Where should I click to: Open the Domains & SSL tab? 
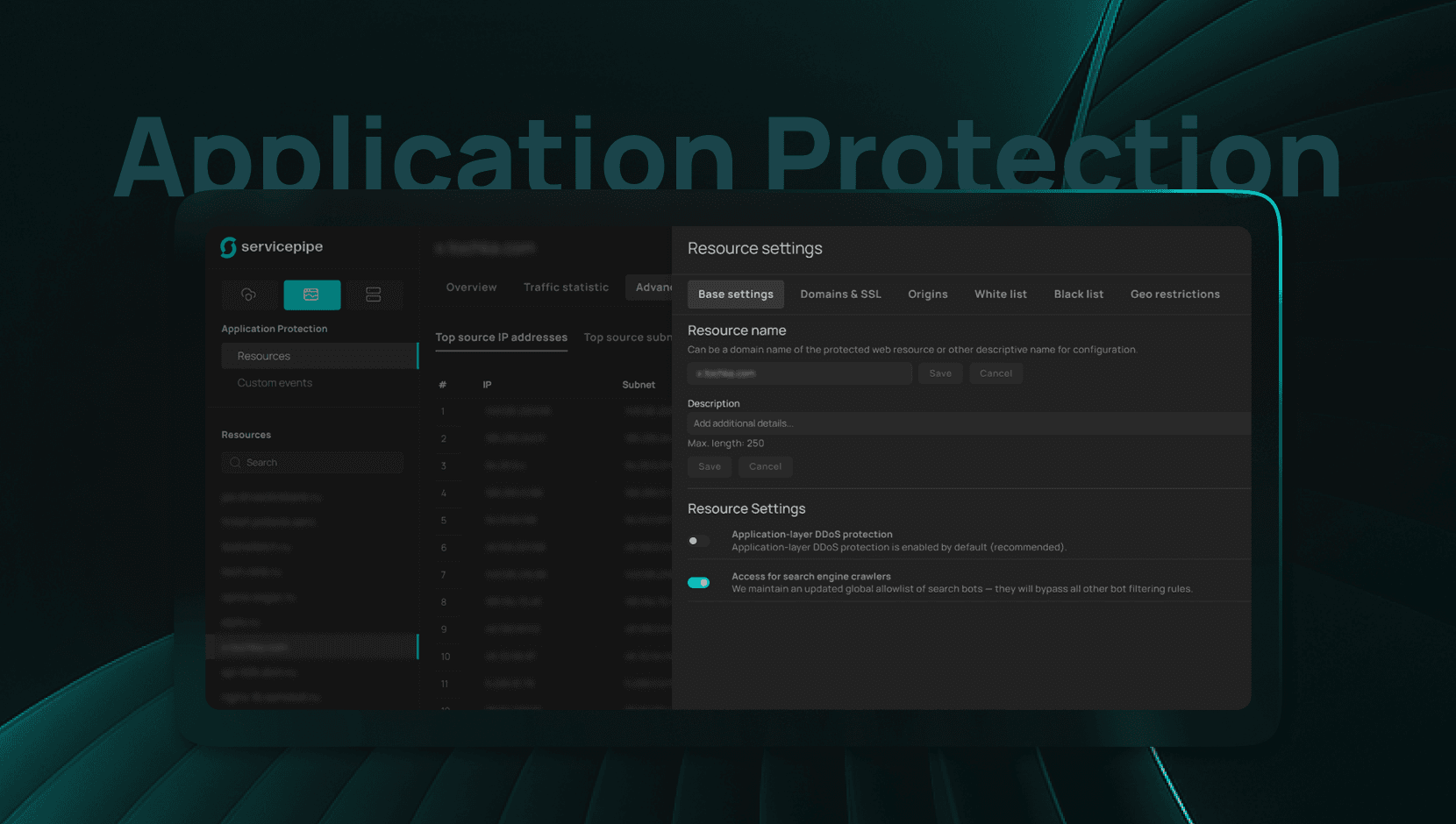point(840,295)
